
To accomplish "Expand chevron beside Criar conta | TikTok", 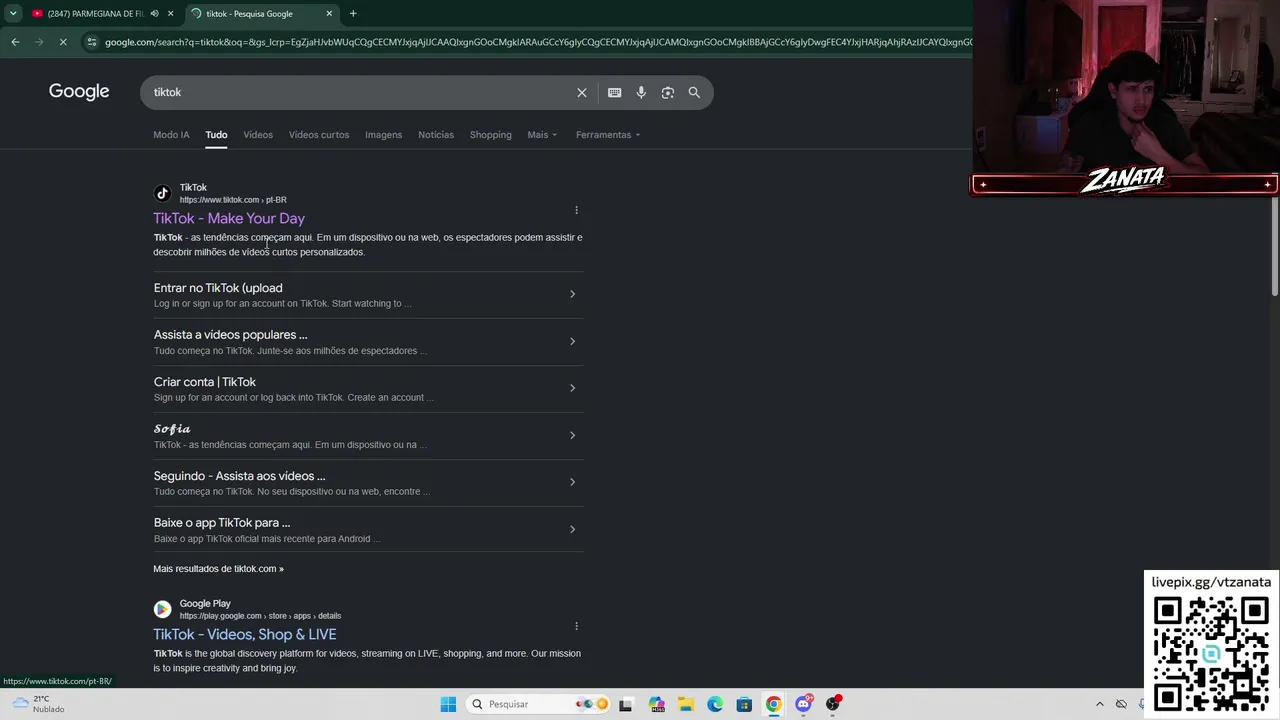I will pos(572,388).
